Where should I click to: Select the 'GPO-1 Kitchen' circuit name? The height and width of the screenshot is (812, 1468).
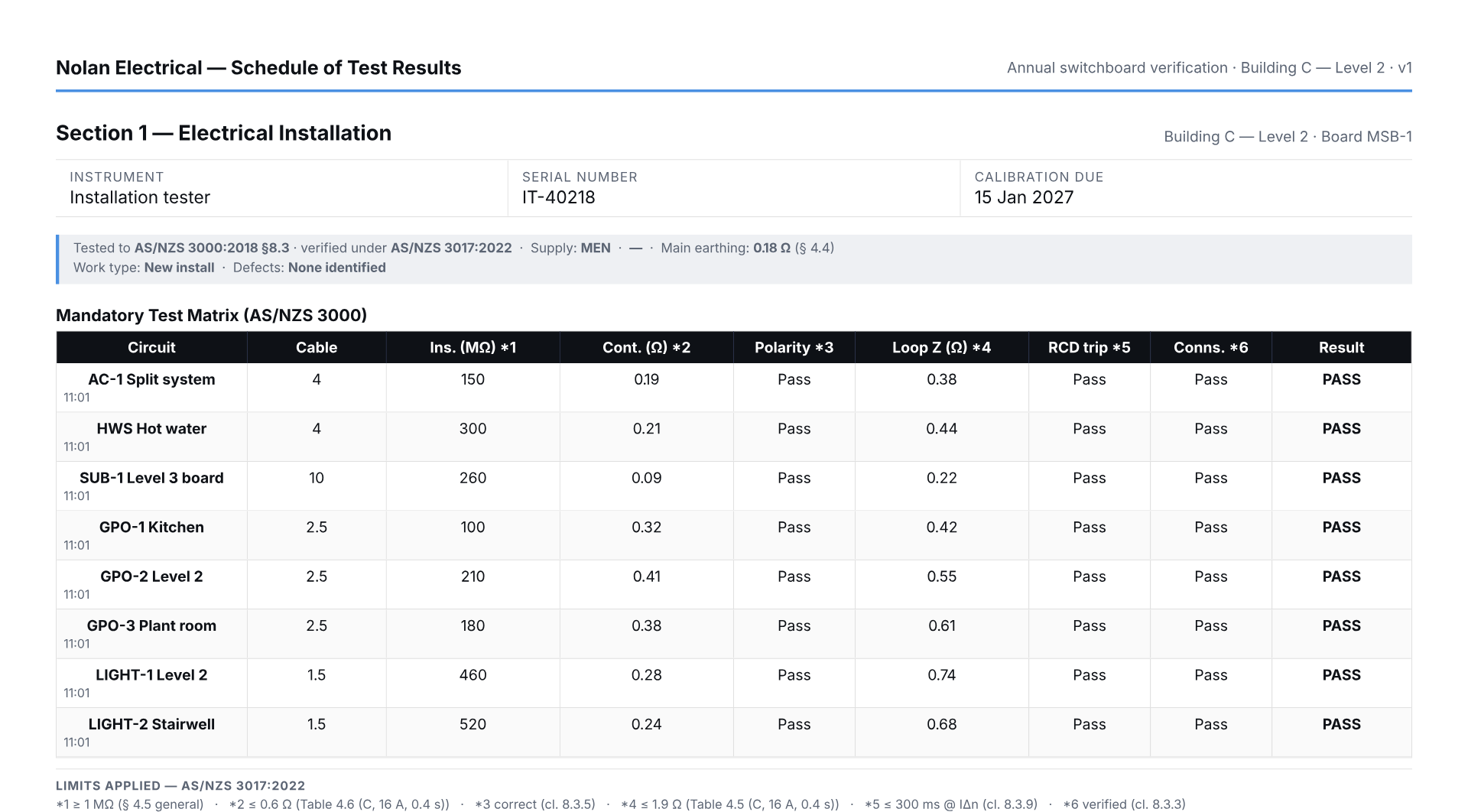coord(151,527)
